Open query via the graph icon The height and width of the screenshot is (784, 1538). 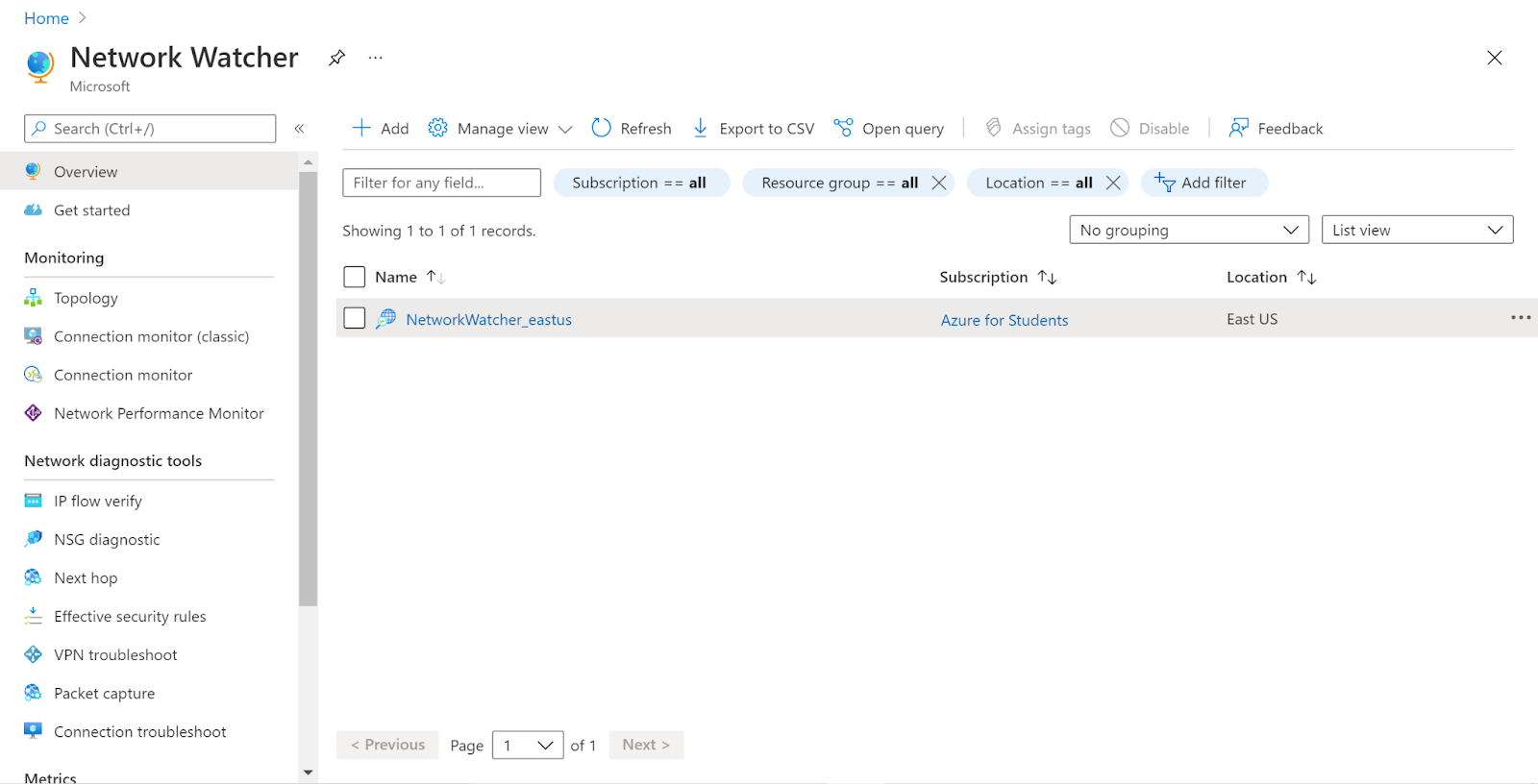click(x=843, y=128)
